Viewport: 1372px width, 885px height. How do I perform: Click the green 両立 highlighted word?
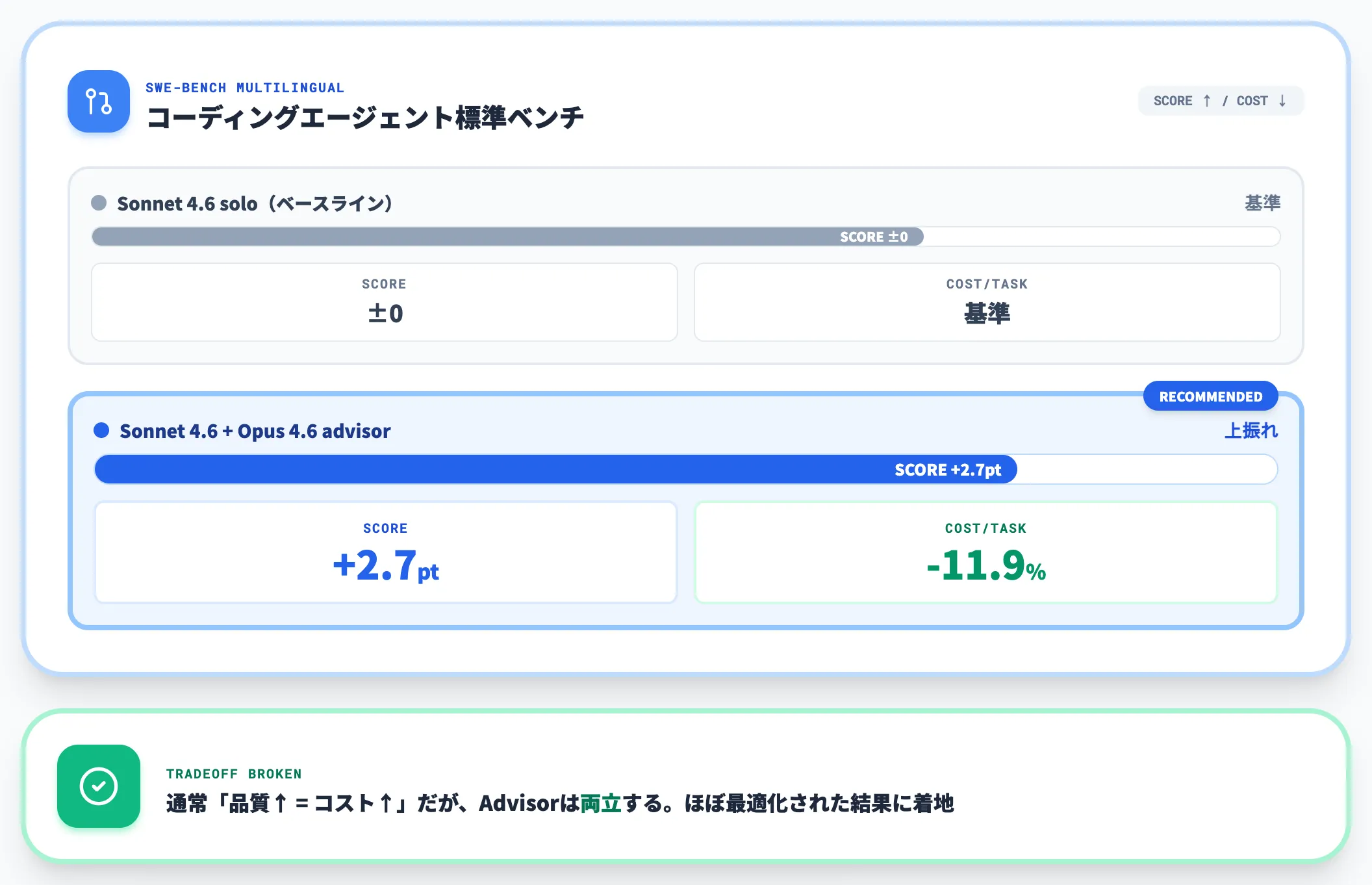click(x=601, y=804)
